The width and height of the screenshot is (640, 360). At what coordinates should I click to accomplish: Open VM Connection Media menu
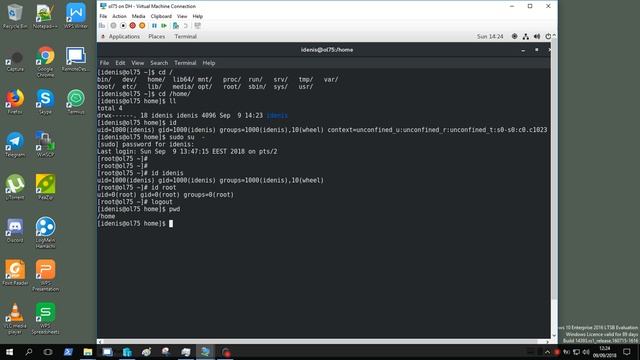click(138, 16)
